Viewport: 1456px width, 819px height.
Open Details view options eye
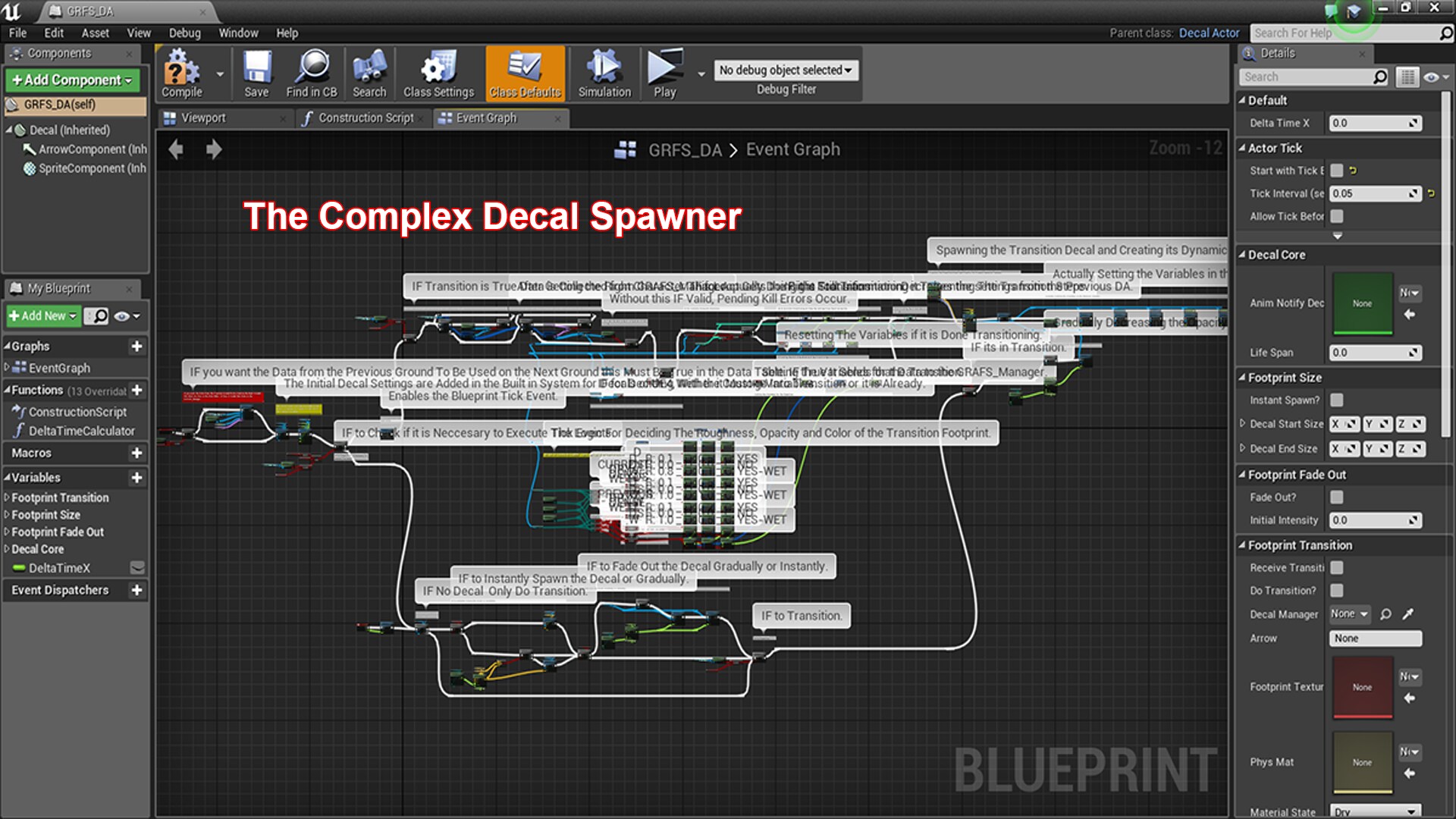click(1436, 77)
